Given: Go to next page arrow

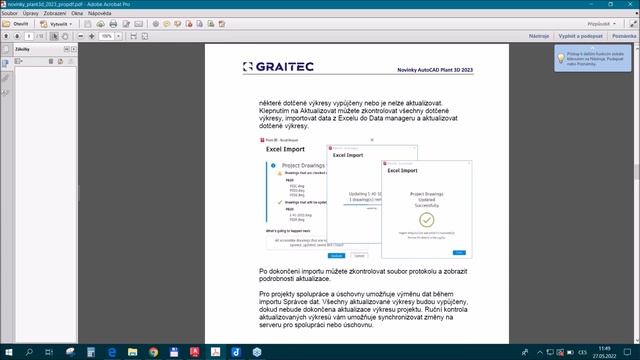Looking at the screenshot, I should click(17, 36).
